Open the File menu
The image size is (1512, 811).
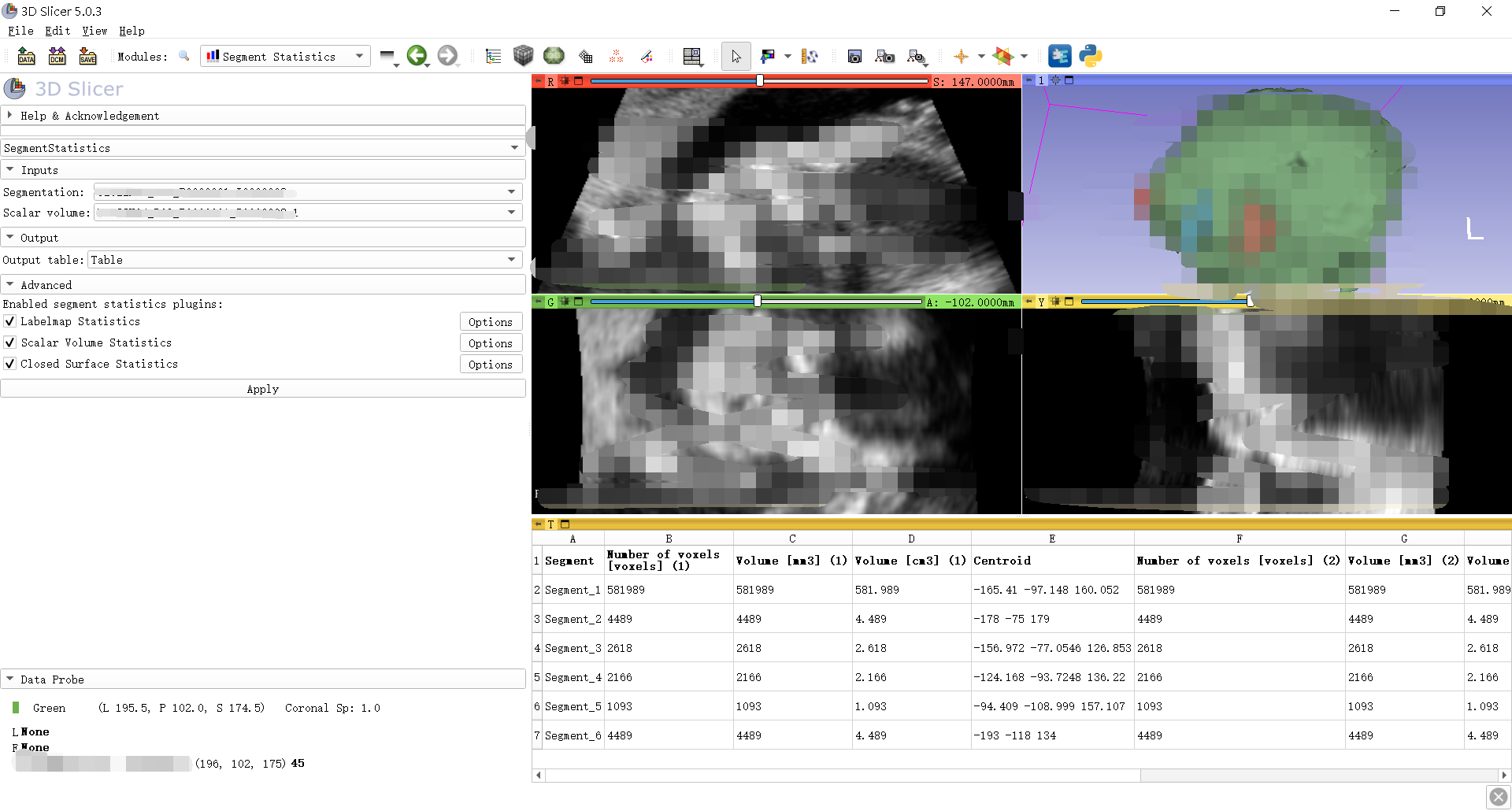point(20,31)
